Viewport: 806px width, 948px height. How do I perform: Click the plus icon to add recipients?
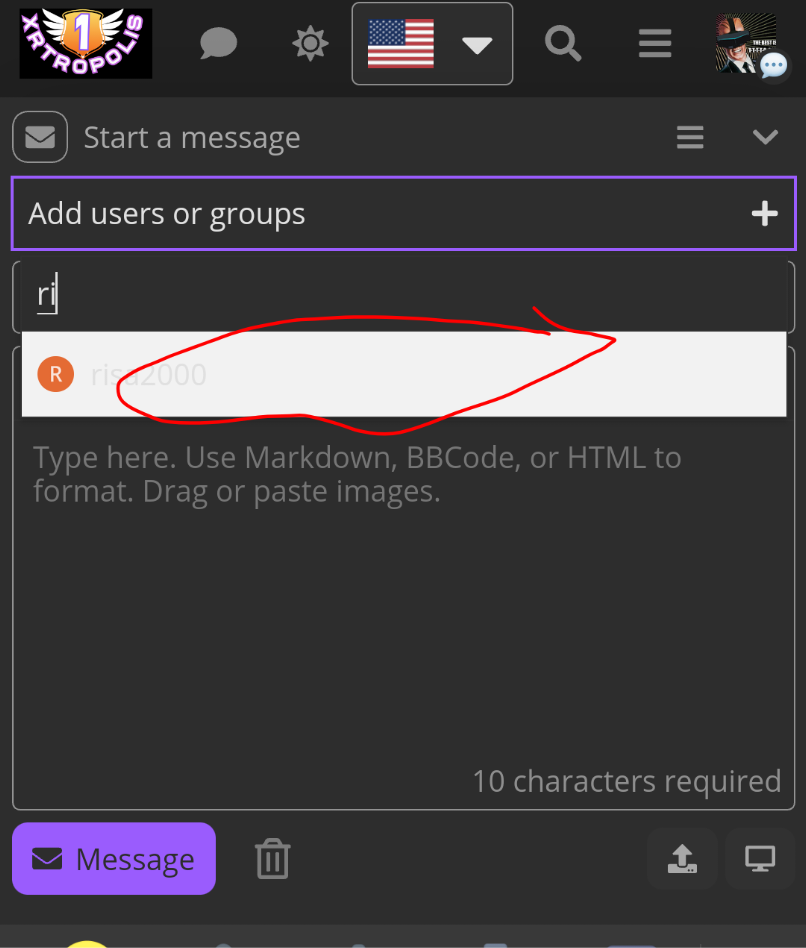pyautogui.click(x=765, y=213)
